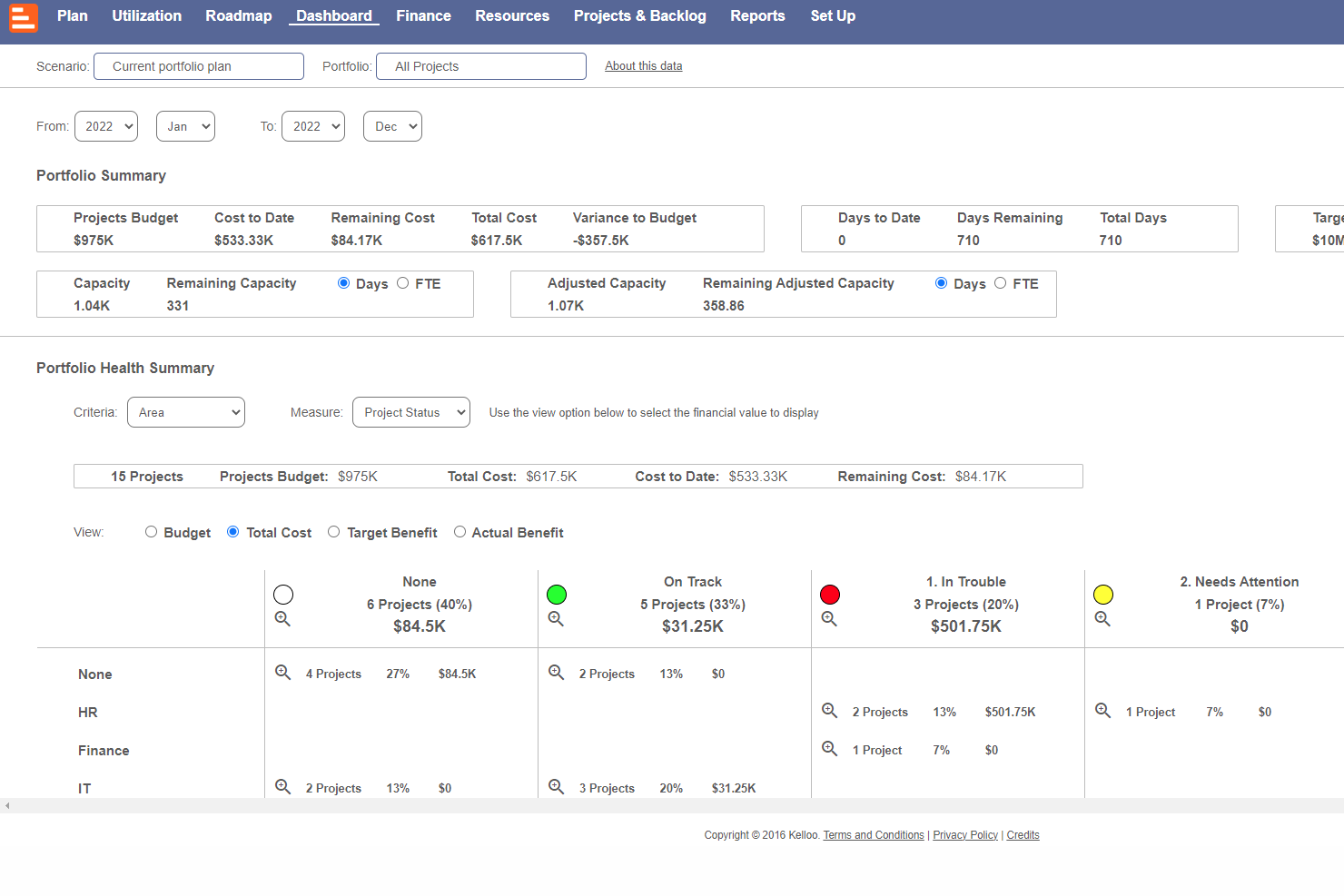
Task: Click magnifier icon under On Track header
Action: coord(556,619)
